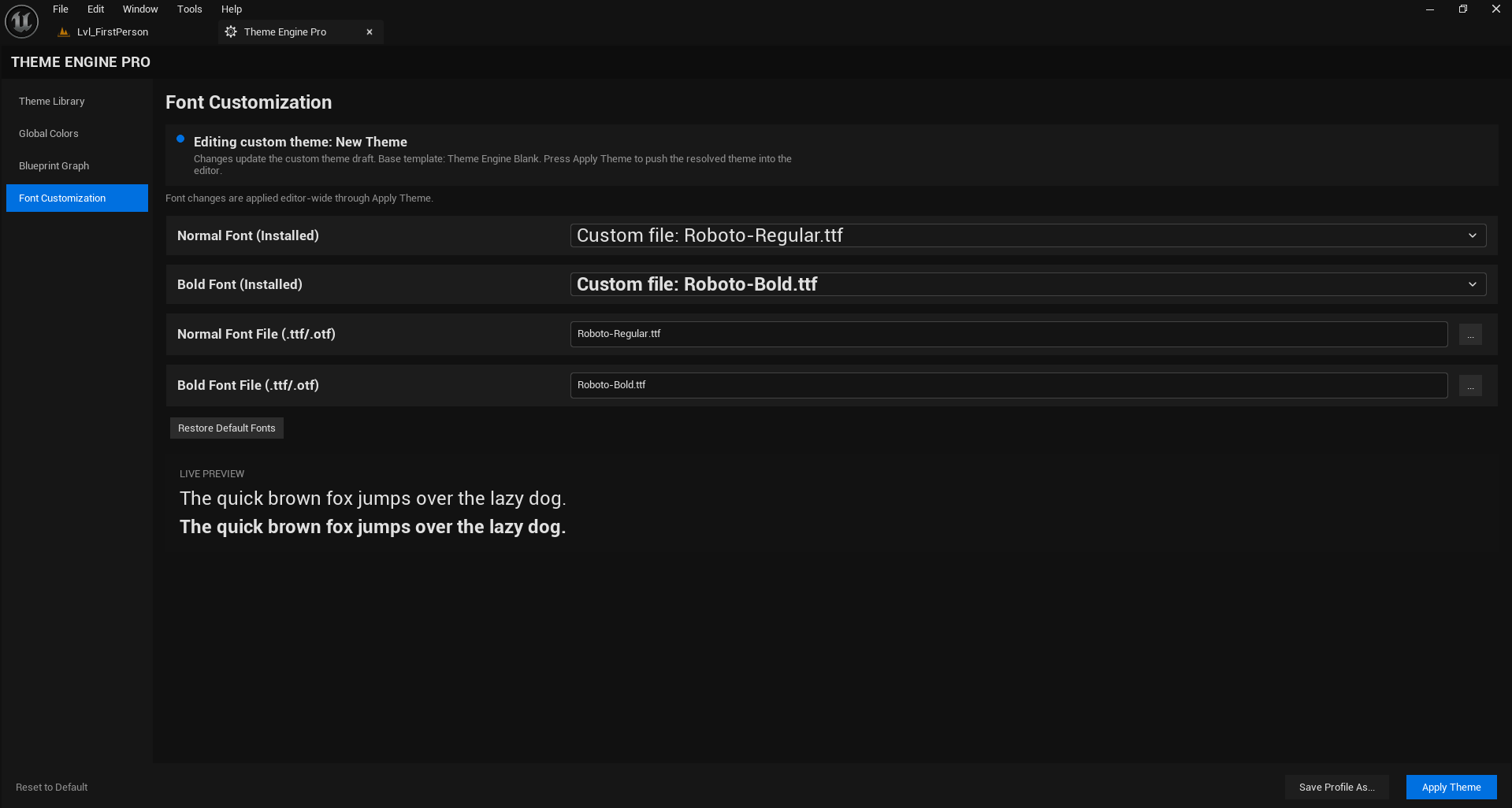Click Reset to Default

[x=52, y=788]
